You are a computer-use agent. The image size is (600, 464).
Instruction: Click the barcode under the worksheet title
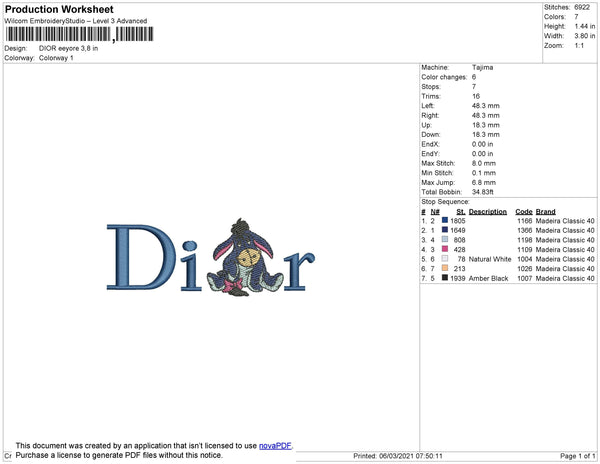point(79,34)
